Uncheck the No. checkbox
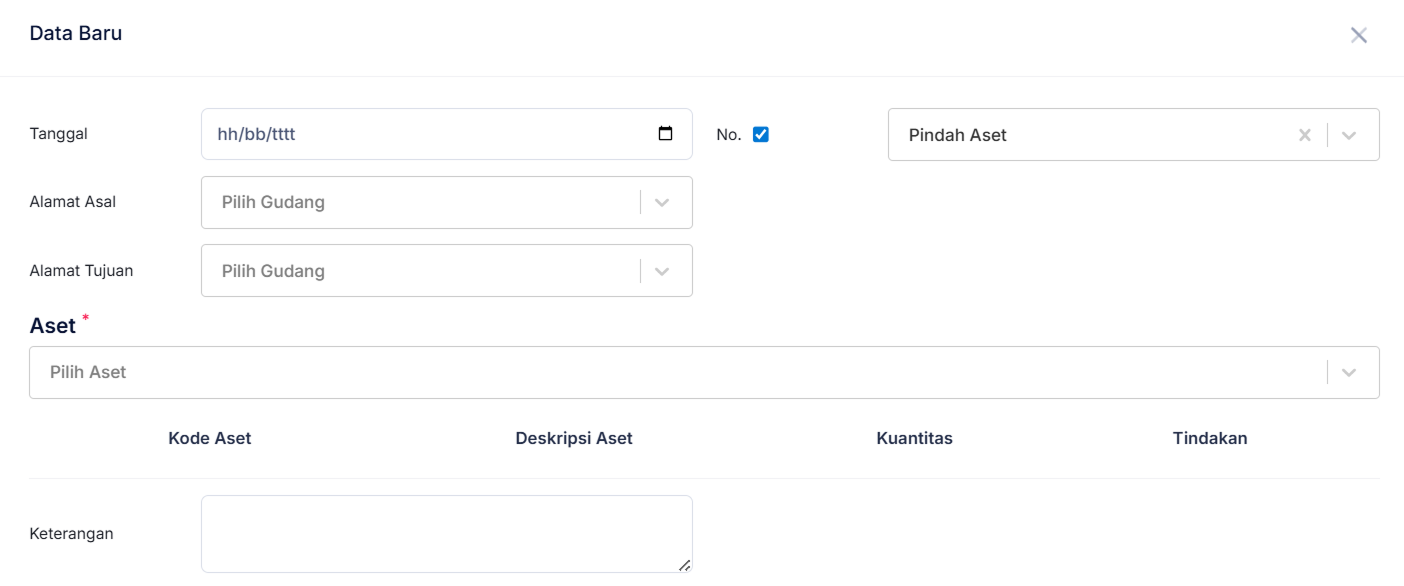 (x=761, y=134)
